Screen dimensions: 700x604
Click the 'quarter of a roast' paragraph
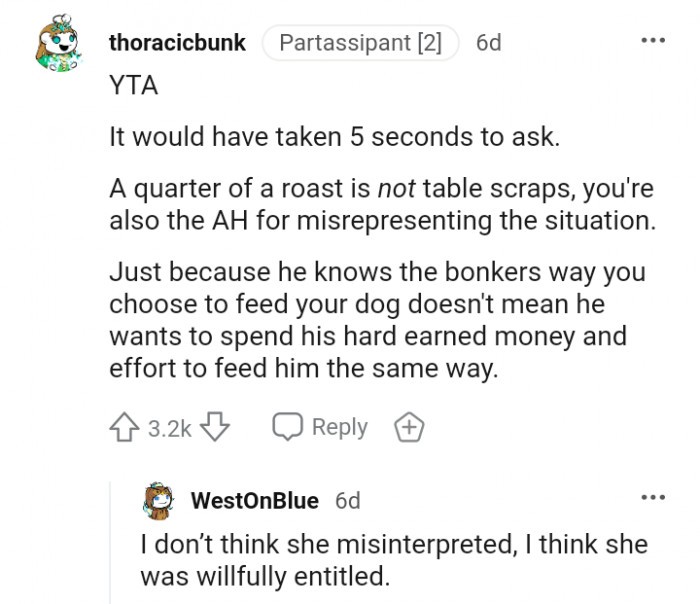pos(382,205)
